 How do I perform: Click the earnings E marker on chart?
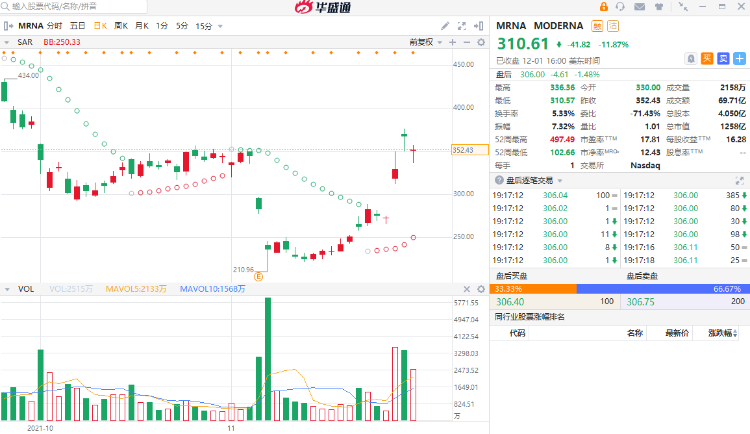[x=258, y=277]
